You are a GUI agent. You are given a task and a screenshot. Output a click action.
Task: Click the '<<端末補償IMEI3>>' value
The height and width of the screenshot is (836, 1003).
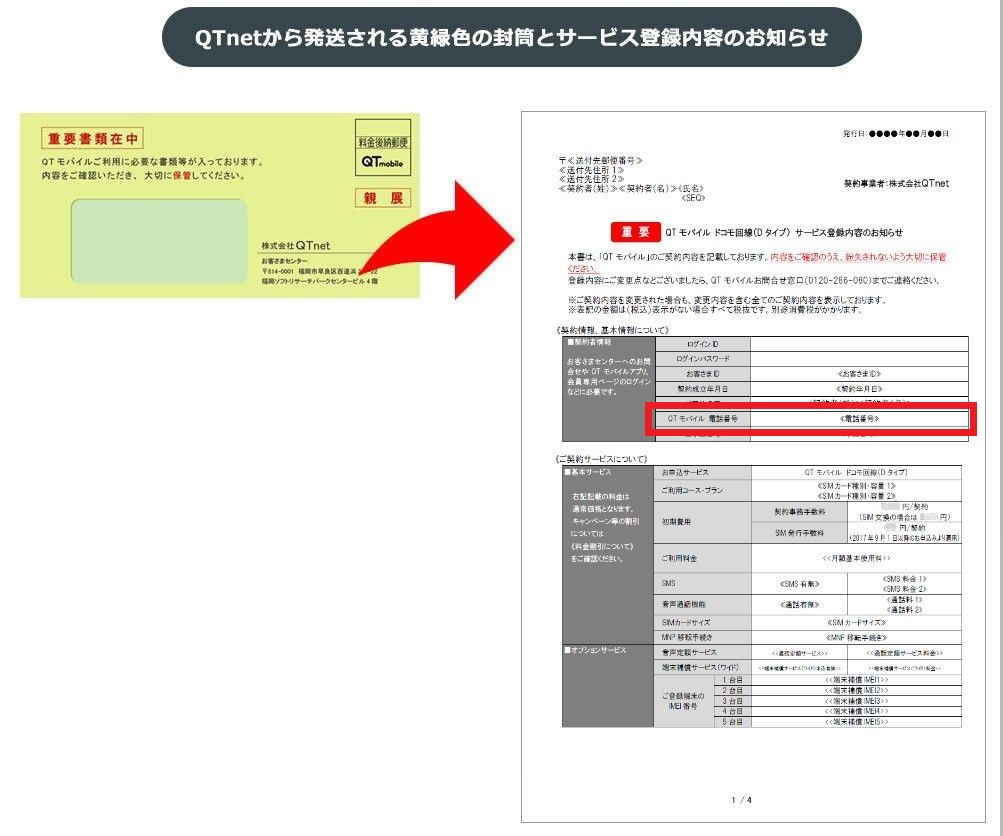(856, 701)
